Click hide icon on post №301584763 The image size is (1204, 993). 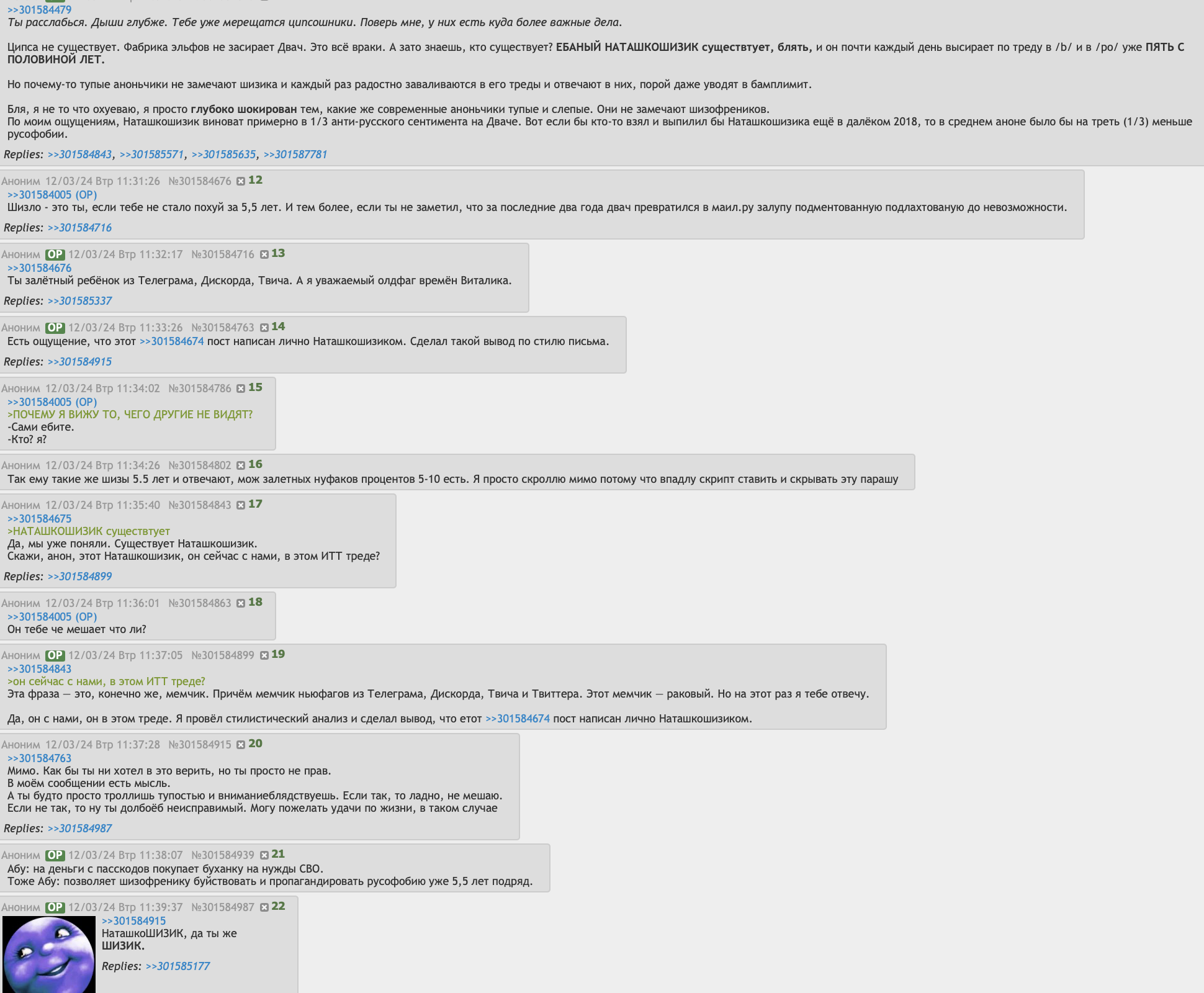point(264,328)
